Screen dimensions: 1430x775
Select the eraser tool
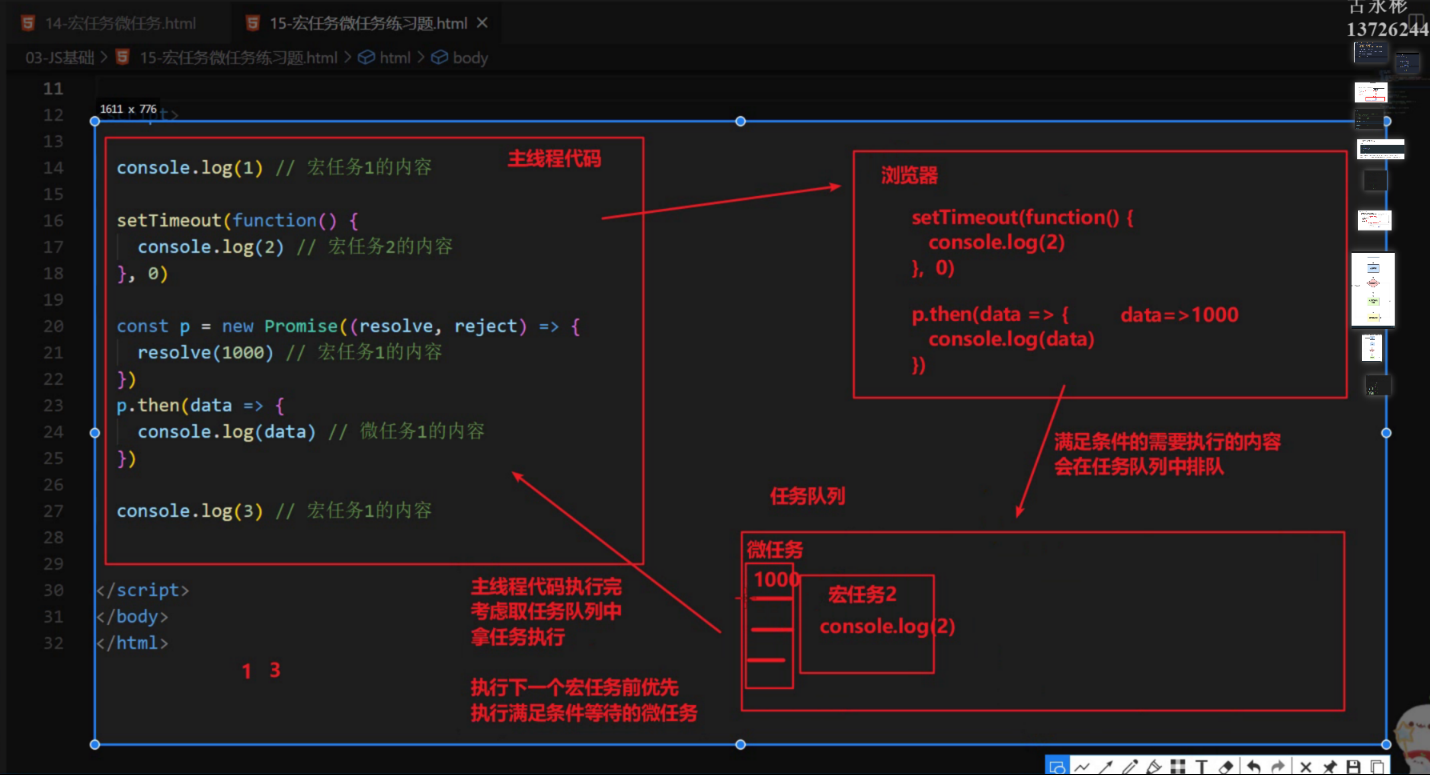[1227, 767]
